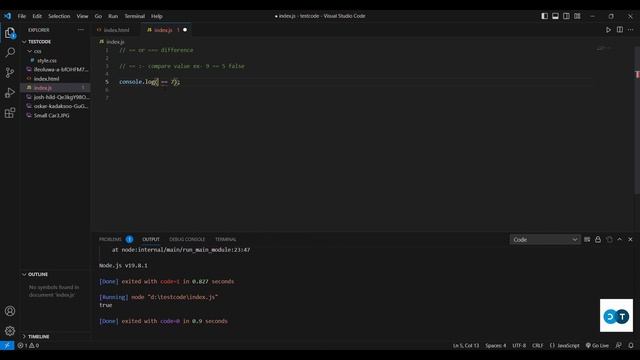Open the remote window status icon
The image size is (640, 360).
pos(7,345)
